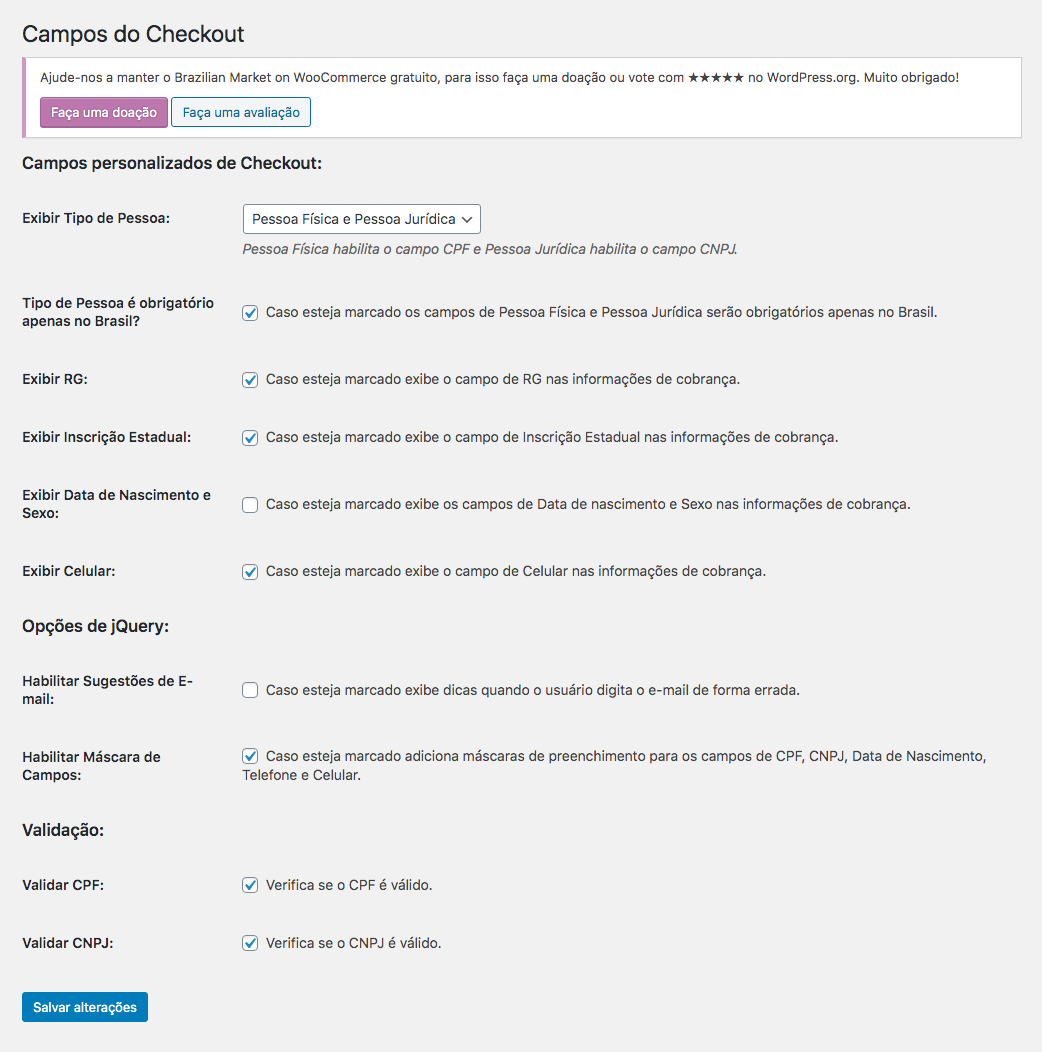Click the Validar CNPJ description label
Viewport: 1042px width, 1052px height.
point(353,943)
